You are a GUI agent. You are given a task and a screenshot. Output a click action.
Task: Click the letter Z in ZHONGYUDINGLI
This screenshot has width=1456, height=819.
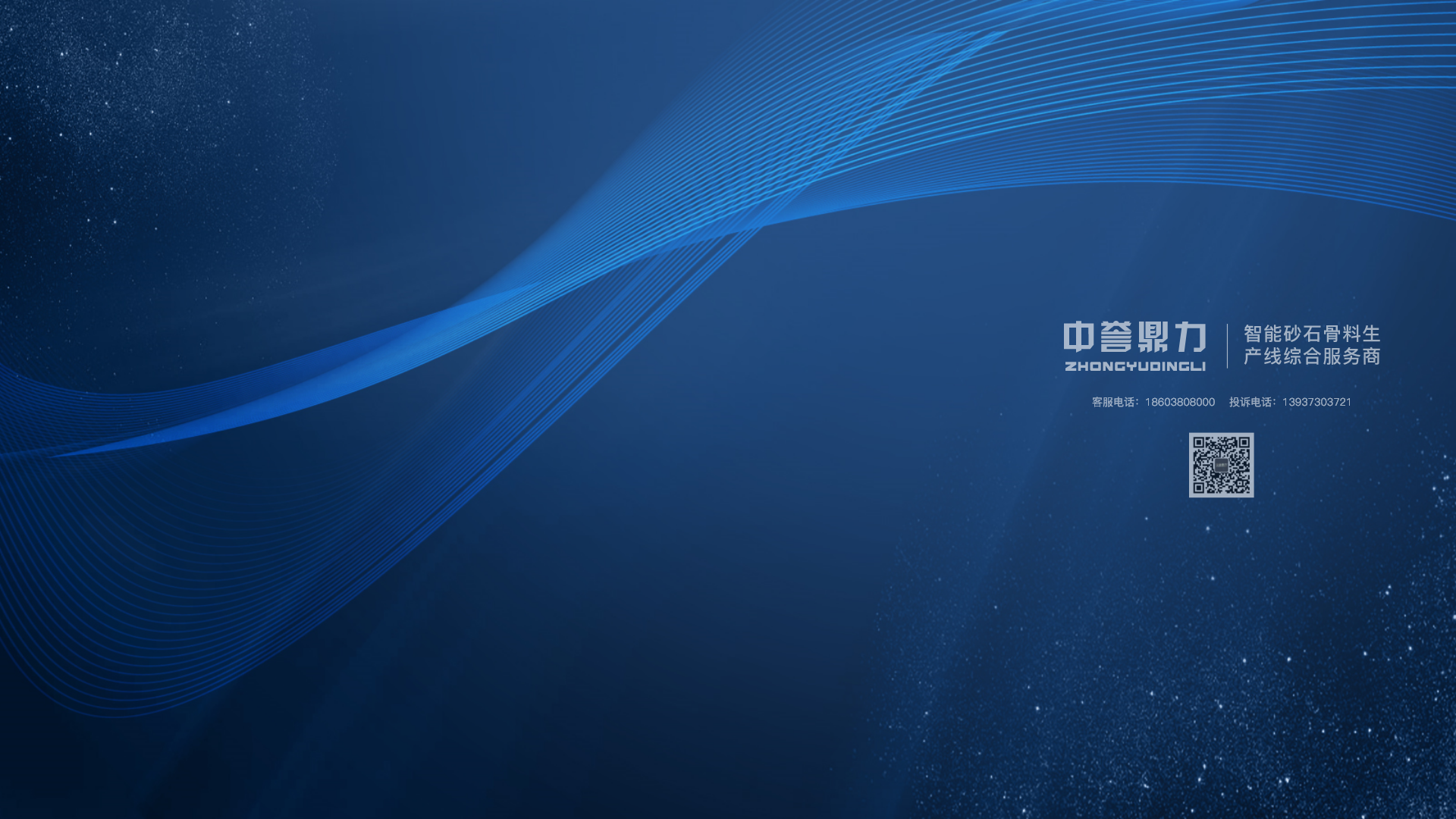point(1070,367)
